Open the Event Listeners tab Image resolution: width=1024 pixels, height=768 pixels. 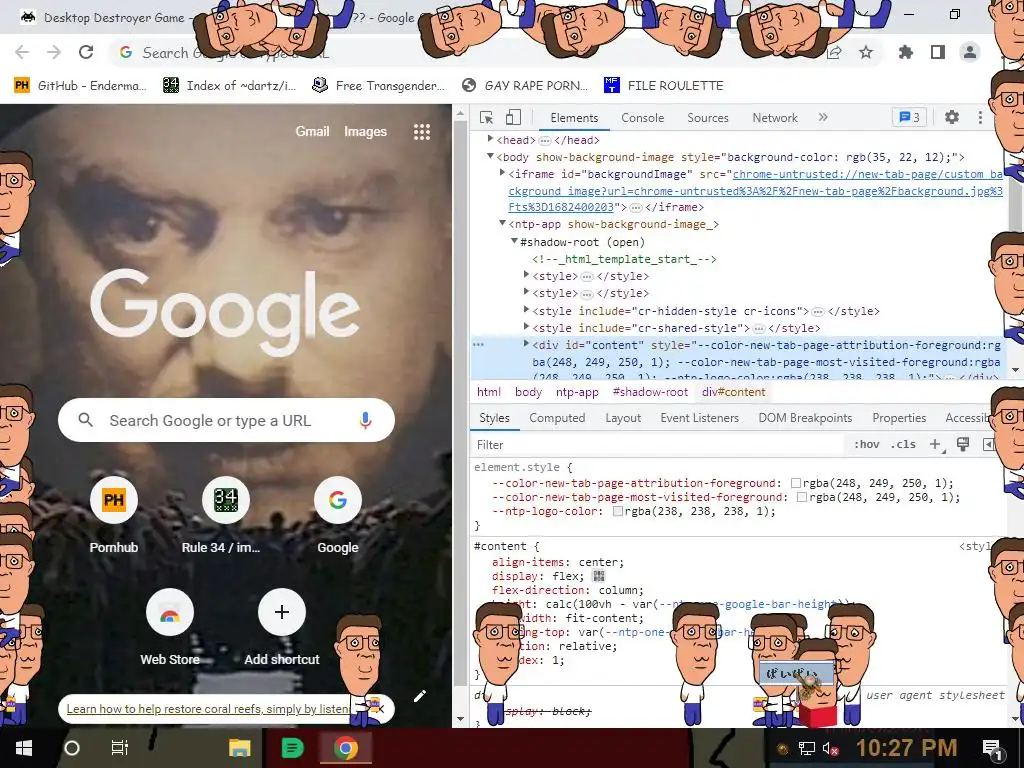(x=699, y=418)
